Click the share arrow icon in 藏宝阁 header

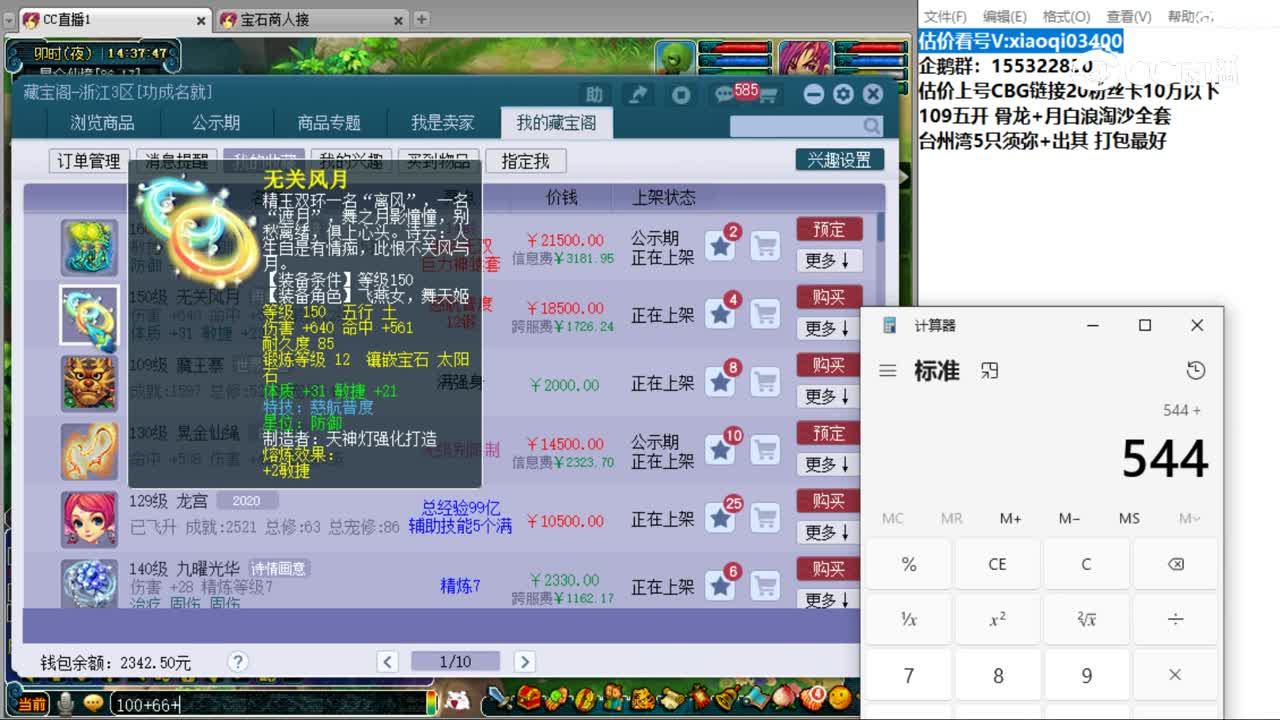(x=637, y=94)
